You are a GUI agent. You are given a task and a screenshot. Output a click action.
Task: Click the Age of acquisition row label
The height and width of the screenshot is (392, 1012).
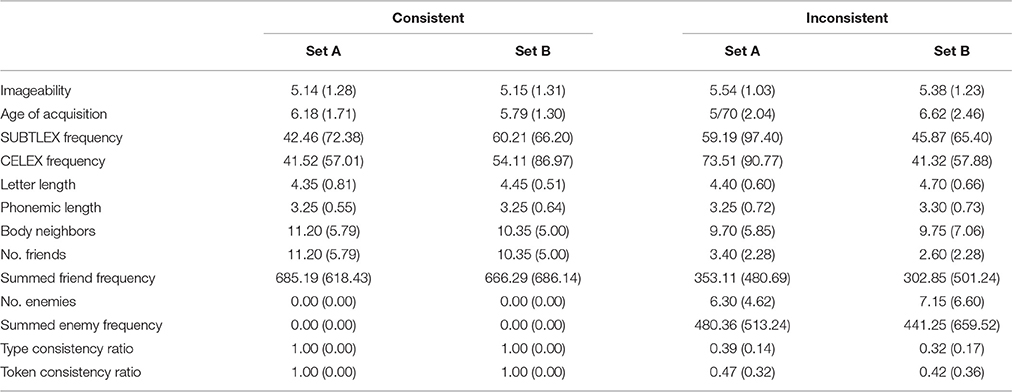(x=54, y=114)
